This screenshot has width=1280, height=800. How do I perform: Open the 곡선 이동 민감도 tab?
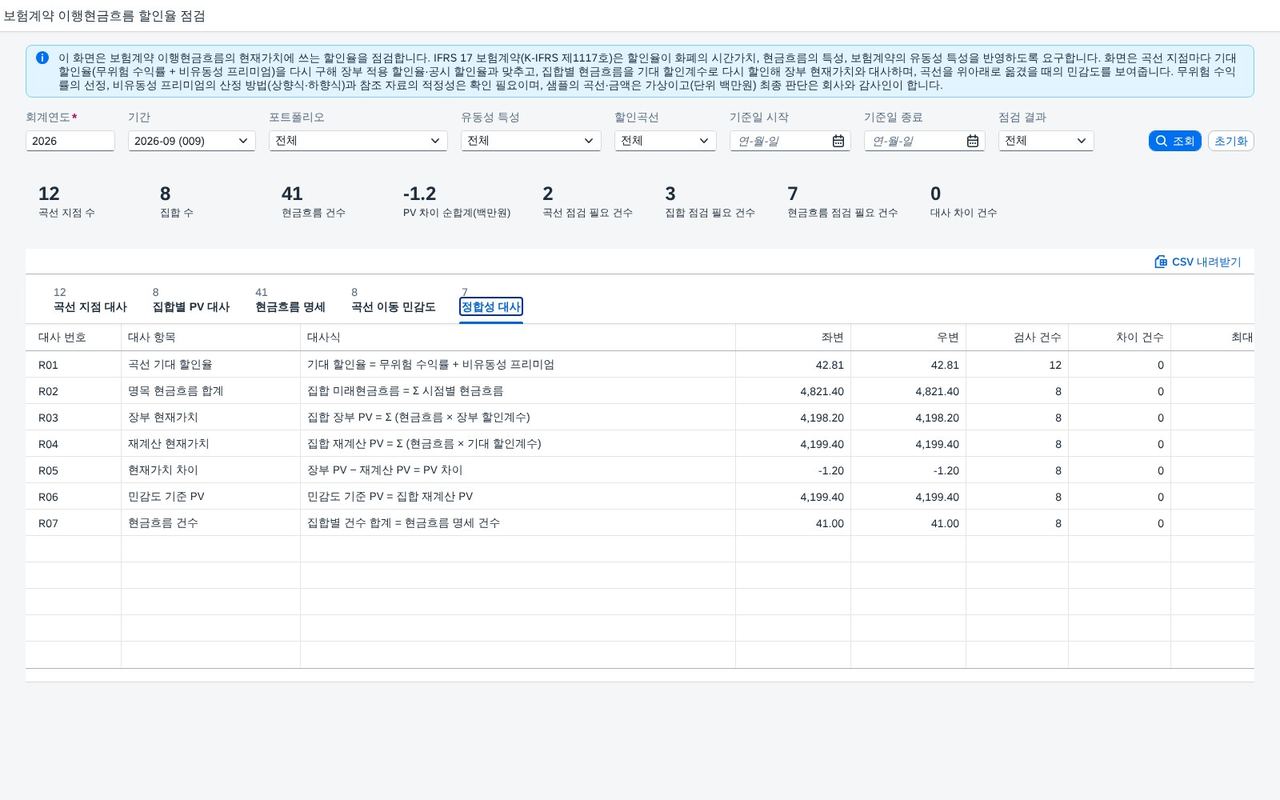coord(393,307)
